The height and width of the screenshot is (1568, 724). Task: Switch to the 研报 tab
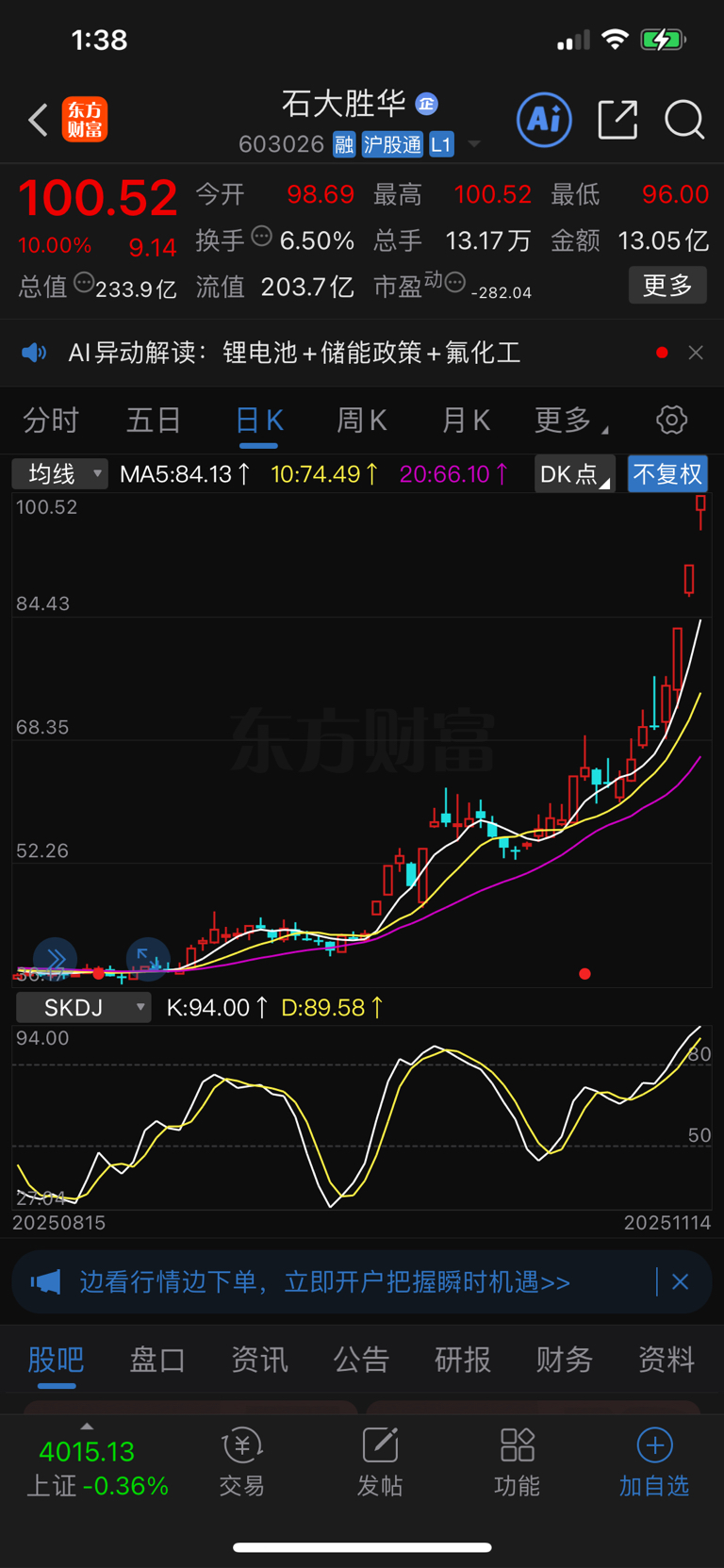463,1360
